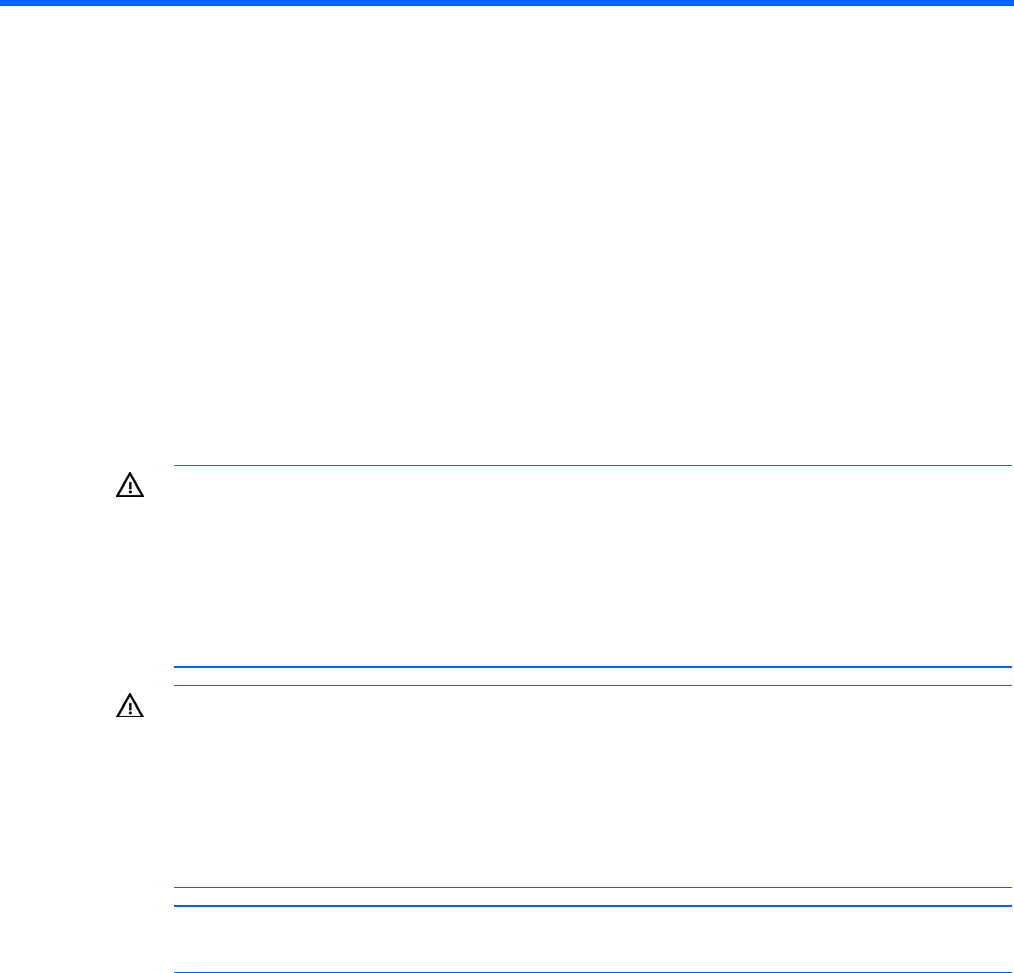Click the lower warning triangle icon
The image size is (1014, 973).
(130, 705)
